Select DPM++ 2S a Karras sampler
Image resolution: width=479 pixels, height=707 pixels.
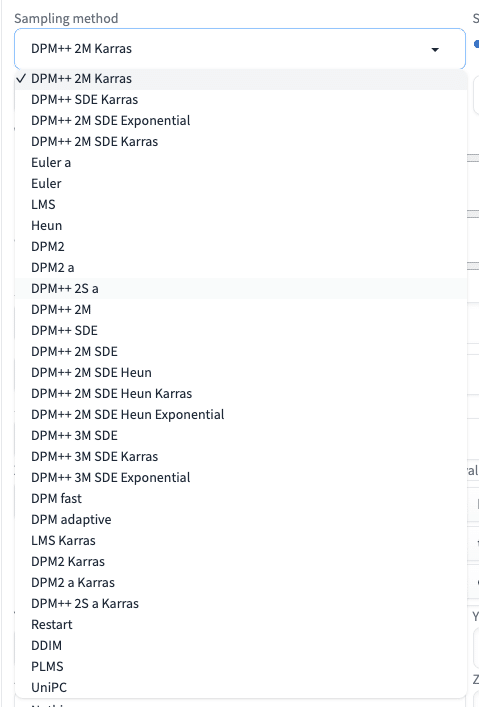tap(241, 603)
